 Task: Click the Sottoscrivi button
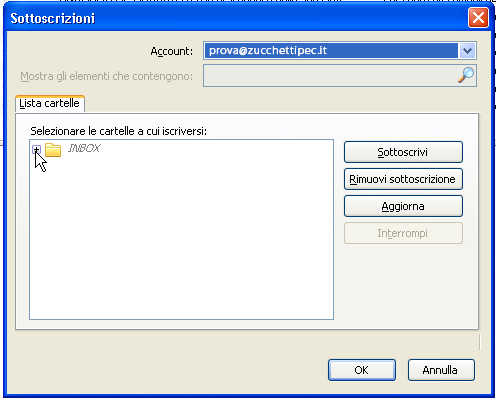(x=403, y=152)
